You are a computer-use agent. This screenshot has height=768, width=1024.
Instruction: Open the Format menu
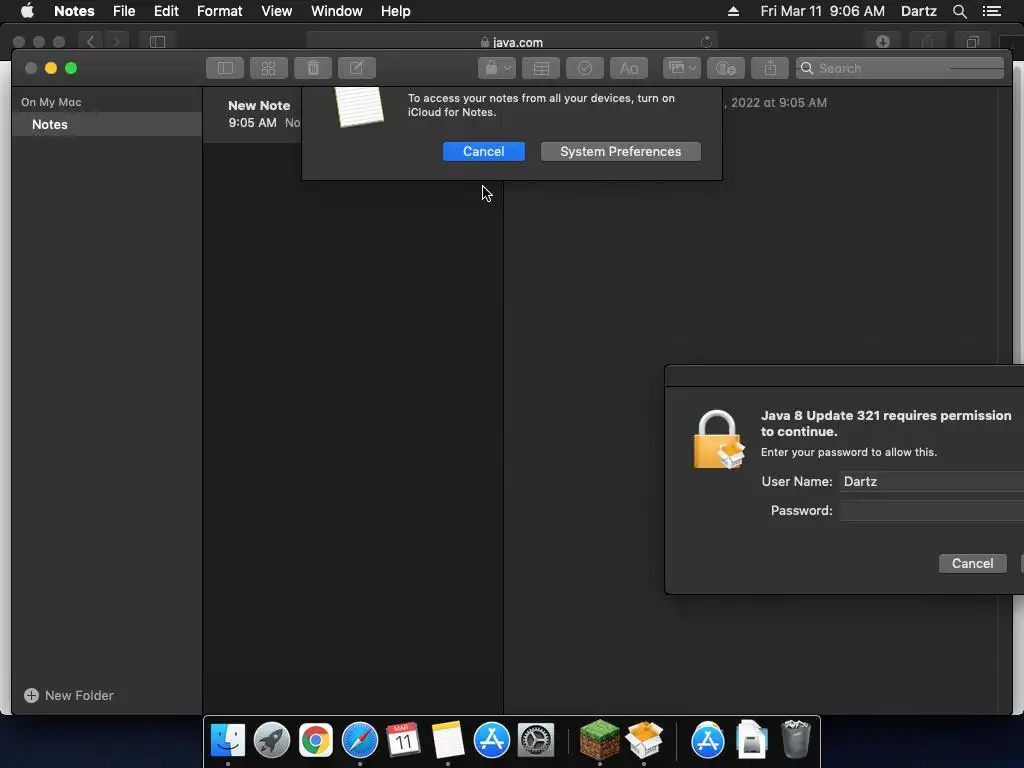[x=219, y=11]
